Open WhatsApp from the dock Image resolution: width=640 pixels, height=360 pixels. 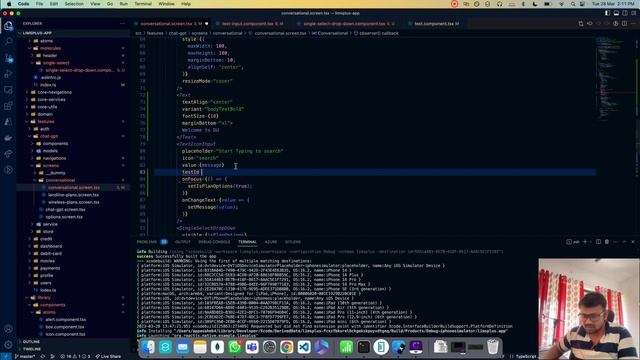click(x=235, y=347)
